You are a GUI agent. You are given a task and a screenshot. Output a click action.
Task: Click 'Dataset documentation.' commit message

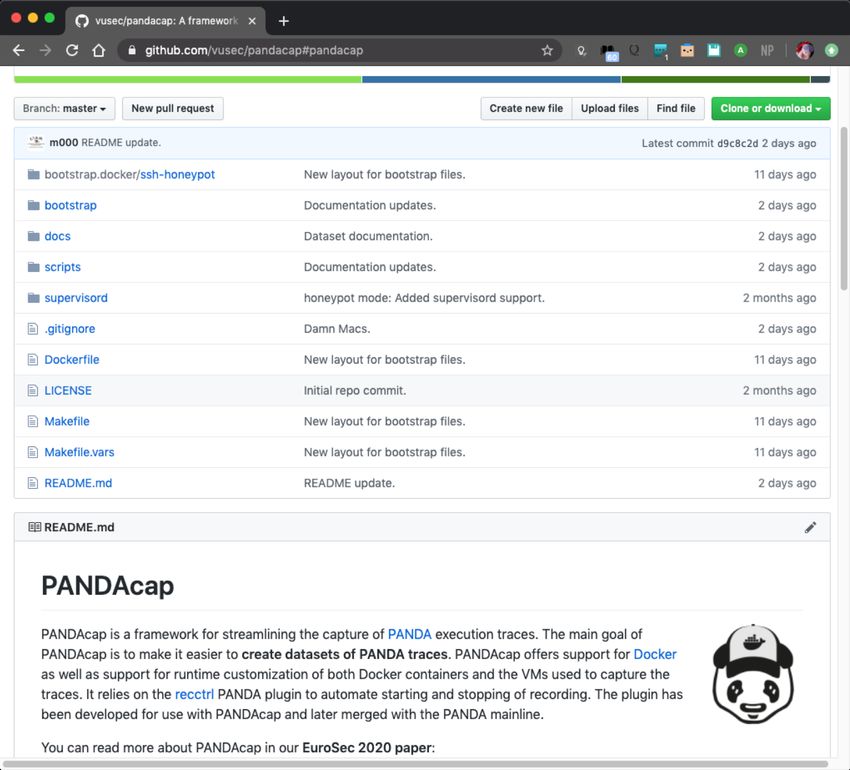pyautogui.click(x=368, y=236)
